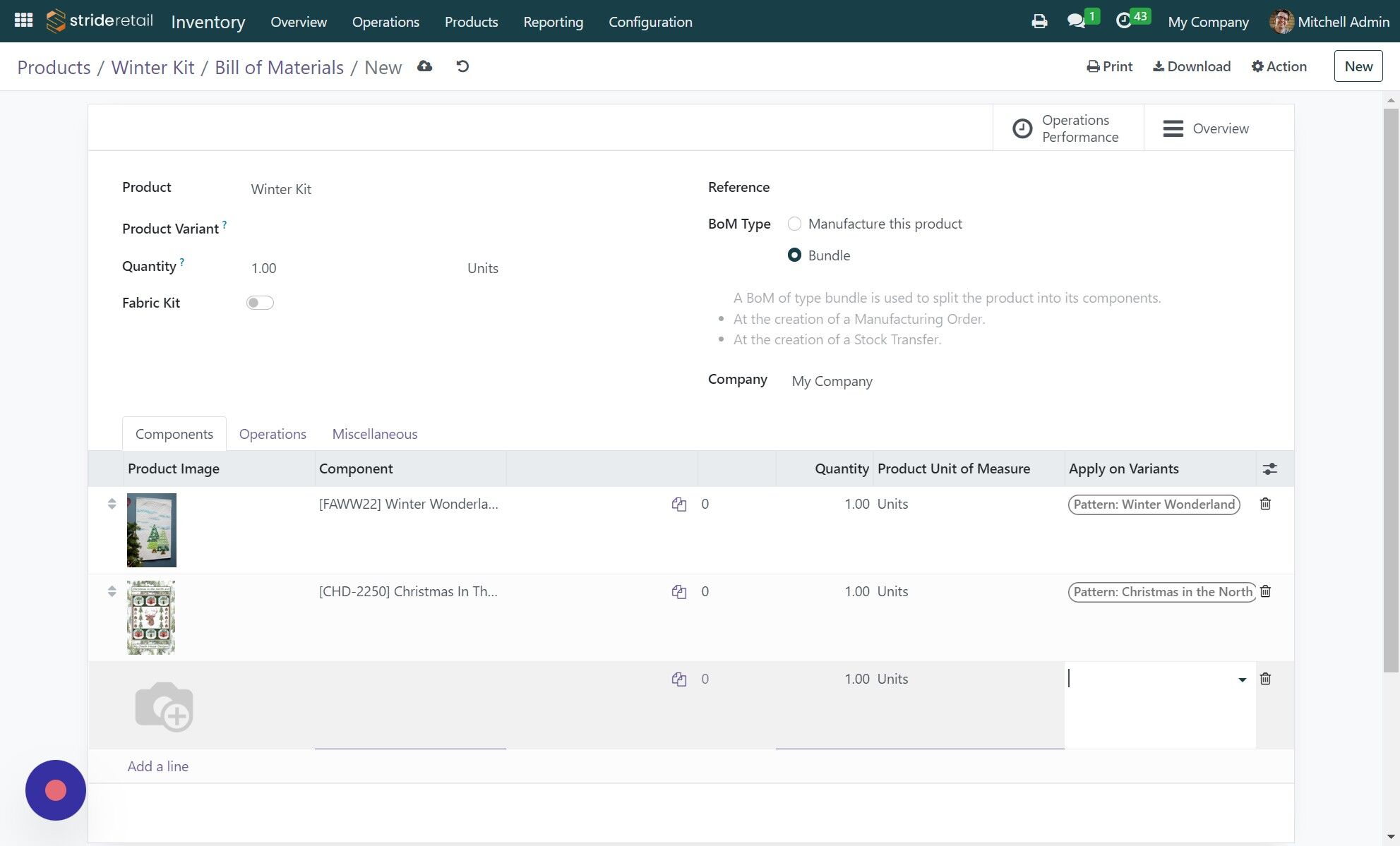Click the printer icon in top bar
The height and width of the screenshot is (846, 1400).
[1039, 21]
